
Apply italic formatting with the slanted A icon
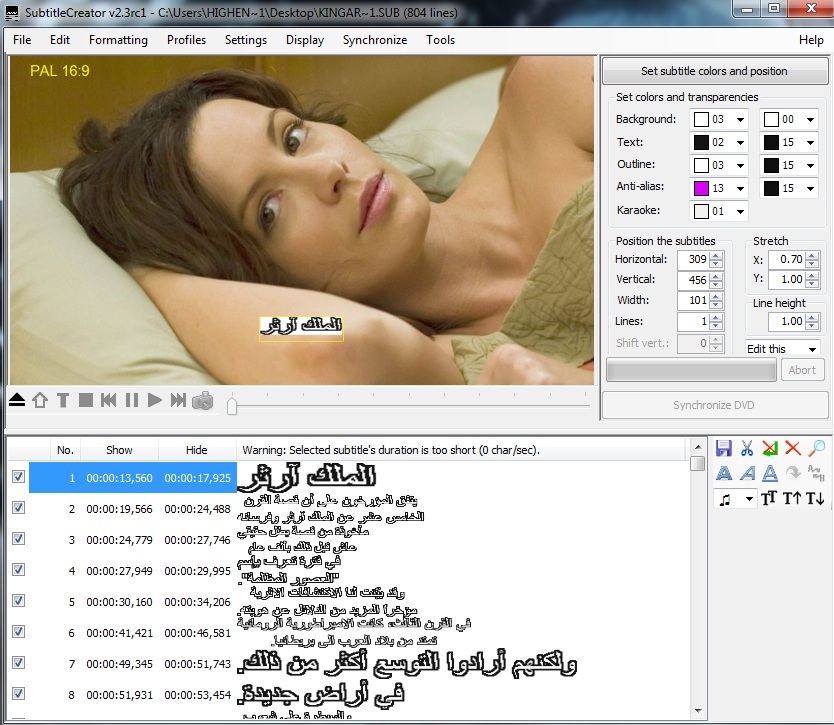(747, 474)
